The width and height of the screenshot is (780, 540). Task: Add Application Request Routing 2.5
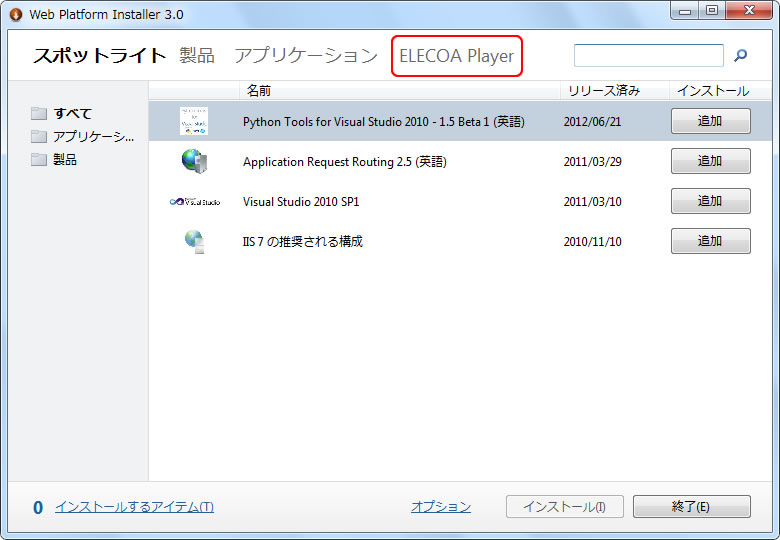point(710,161)
